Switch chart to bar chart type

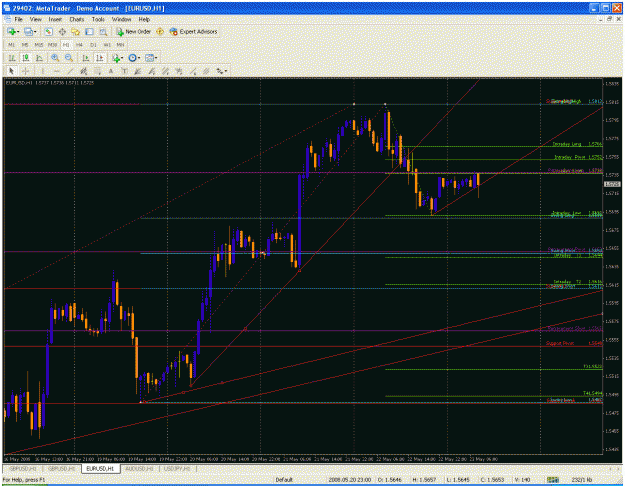pos(12,58)
